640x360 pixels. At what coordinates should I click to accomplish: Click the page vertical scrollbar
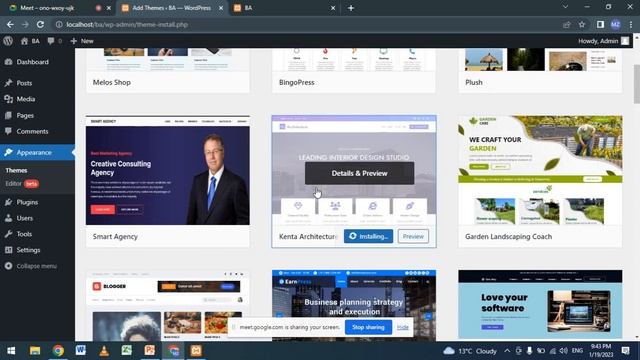(637, 84)
